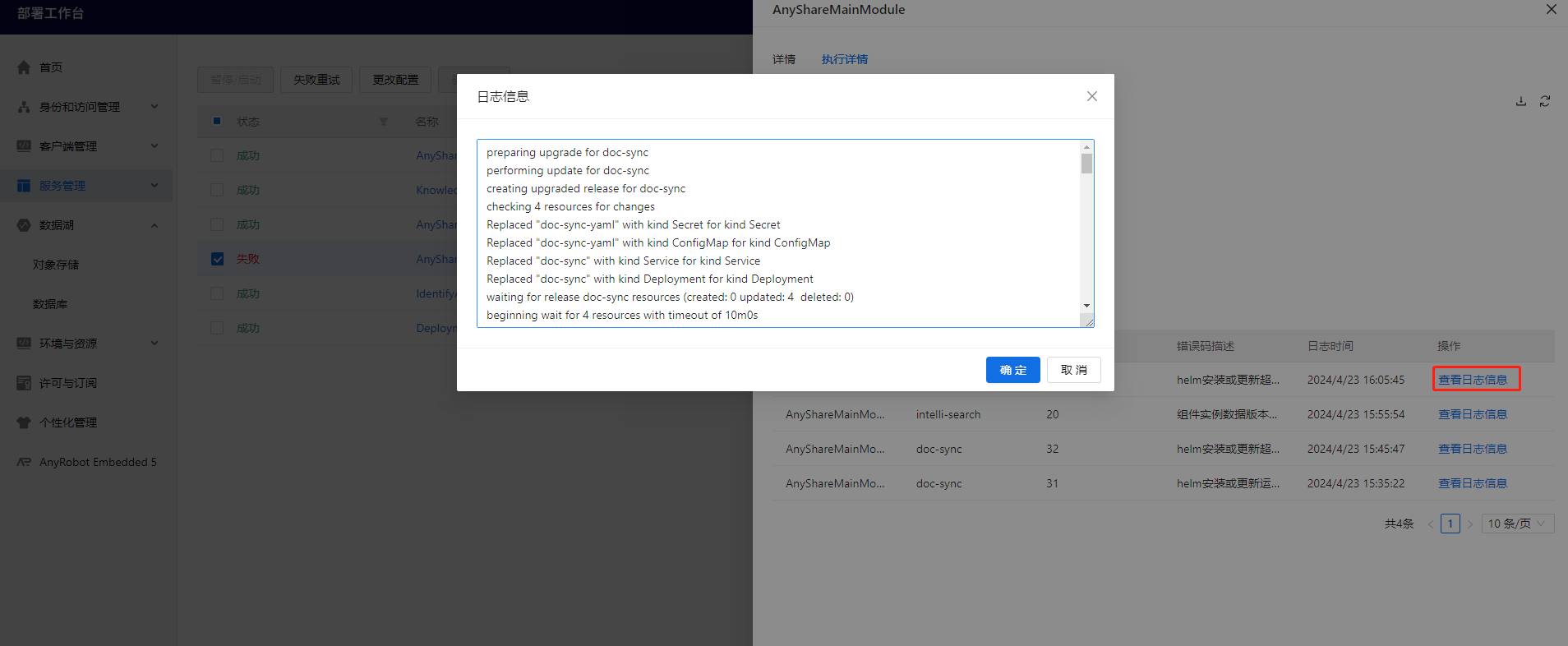Screen dimensions: 1568x646
Task: Click the 更改配置 button
Action: tap(395, 80)
